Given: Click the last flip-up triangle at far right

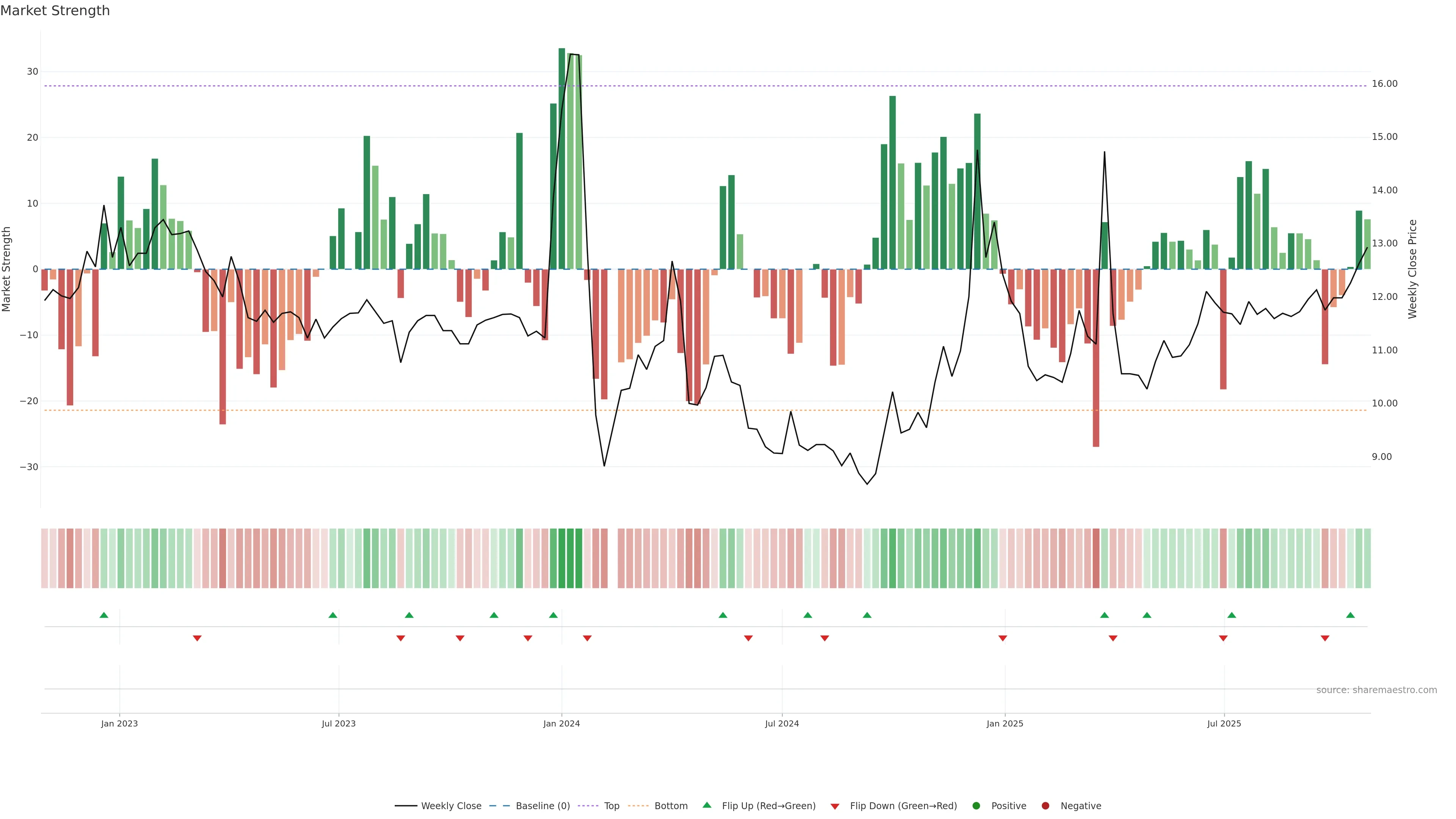Looking at the screenshot, I should tap(1350, 615).
